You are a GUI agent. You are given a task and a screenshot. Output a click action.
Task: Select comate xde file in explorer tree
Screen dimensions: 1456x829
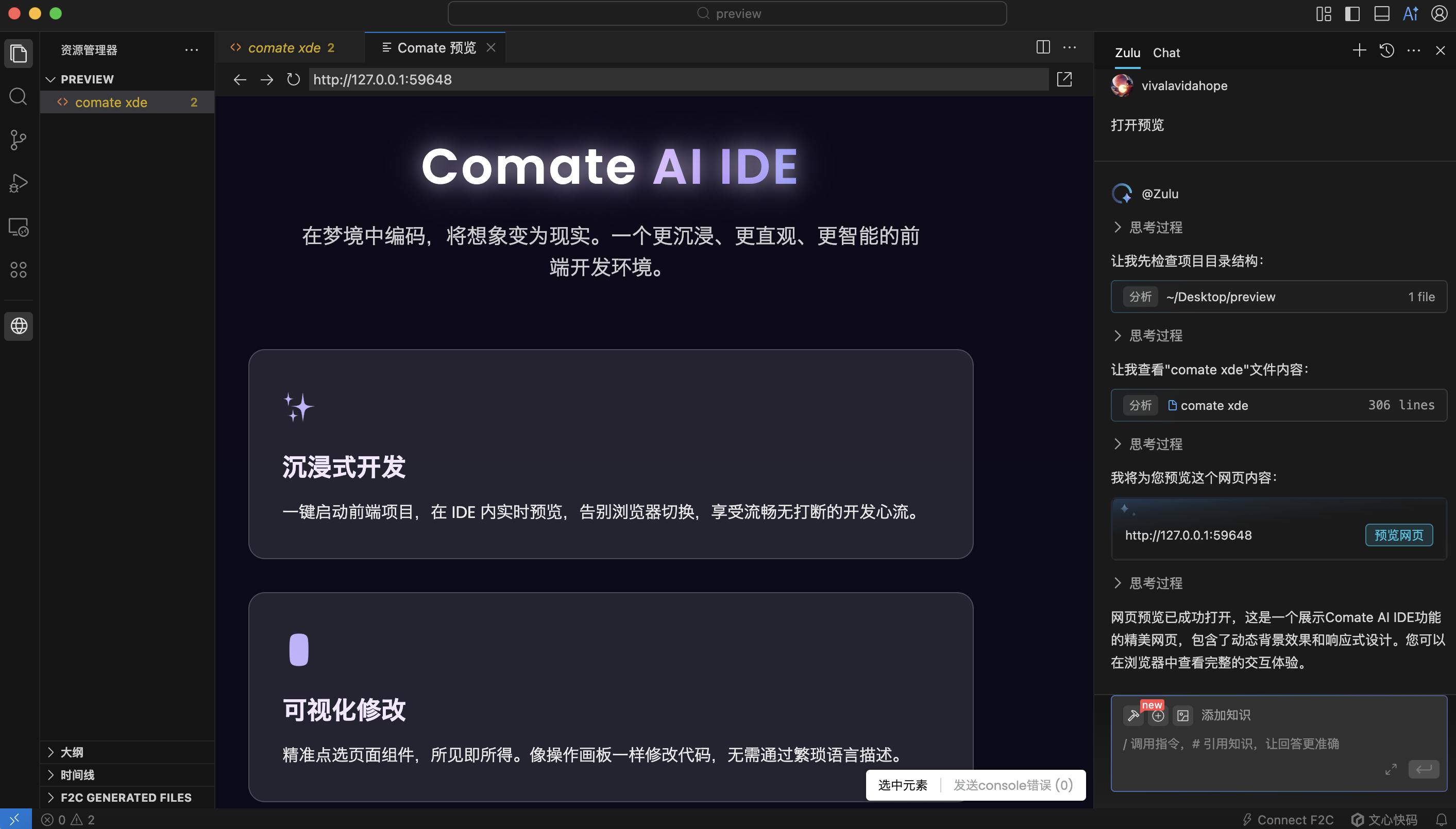127,102
